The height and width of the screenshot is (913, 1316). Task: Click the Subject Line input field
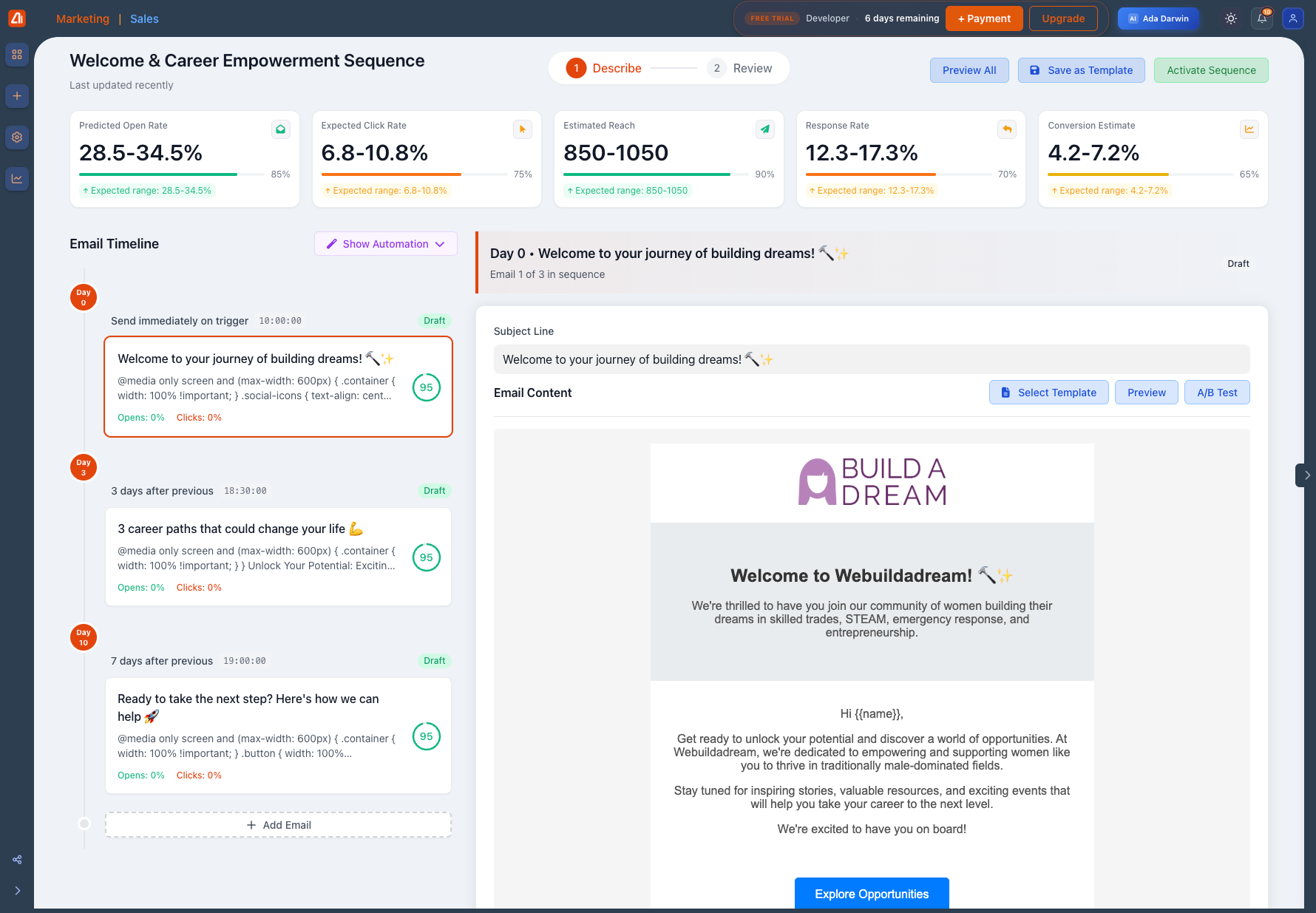[871, 359]
